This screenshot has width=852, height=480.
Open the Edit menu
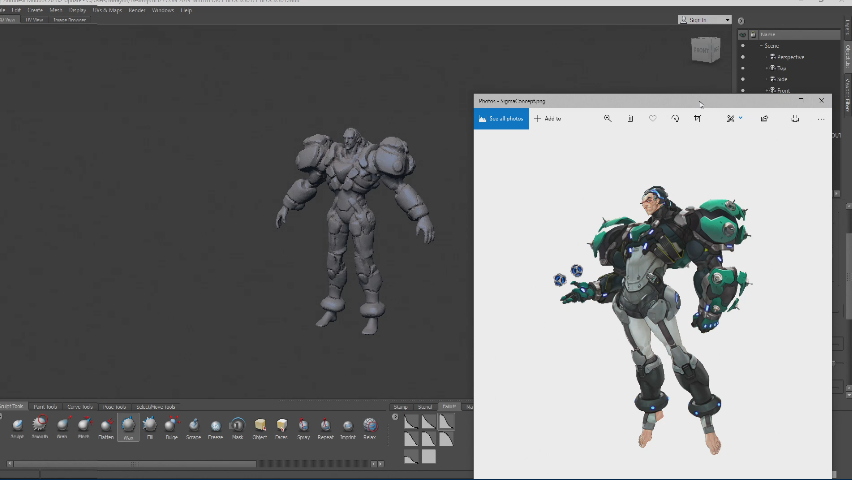(16, 10)
